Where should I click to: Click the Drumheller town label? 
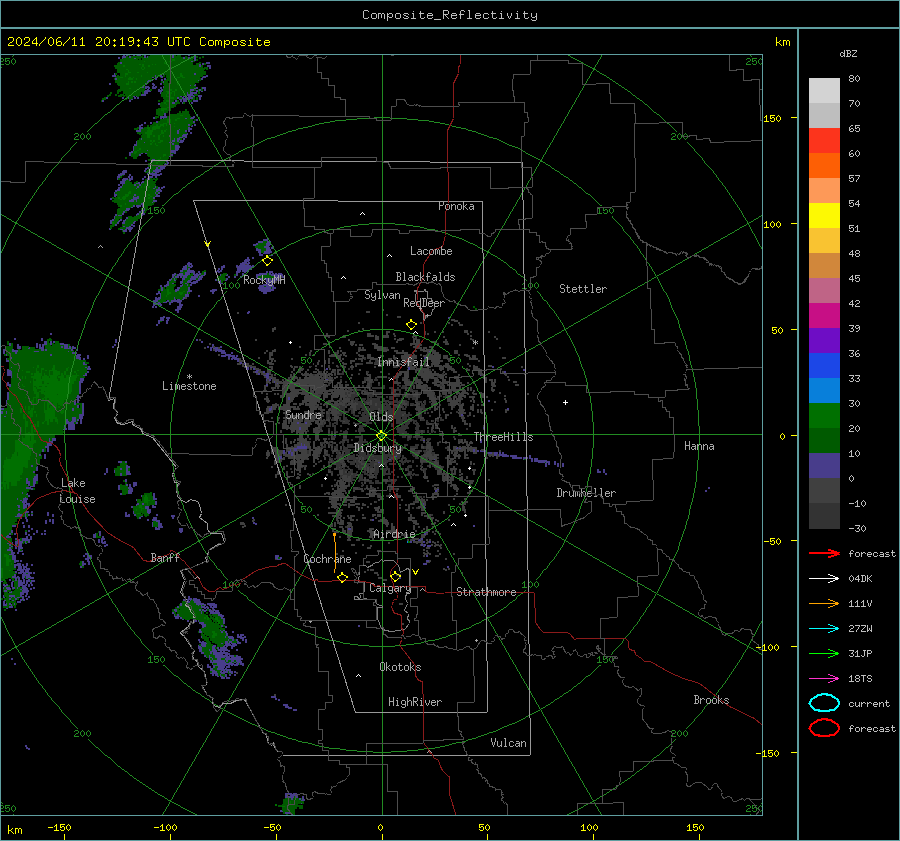pos(586,493)
